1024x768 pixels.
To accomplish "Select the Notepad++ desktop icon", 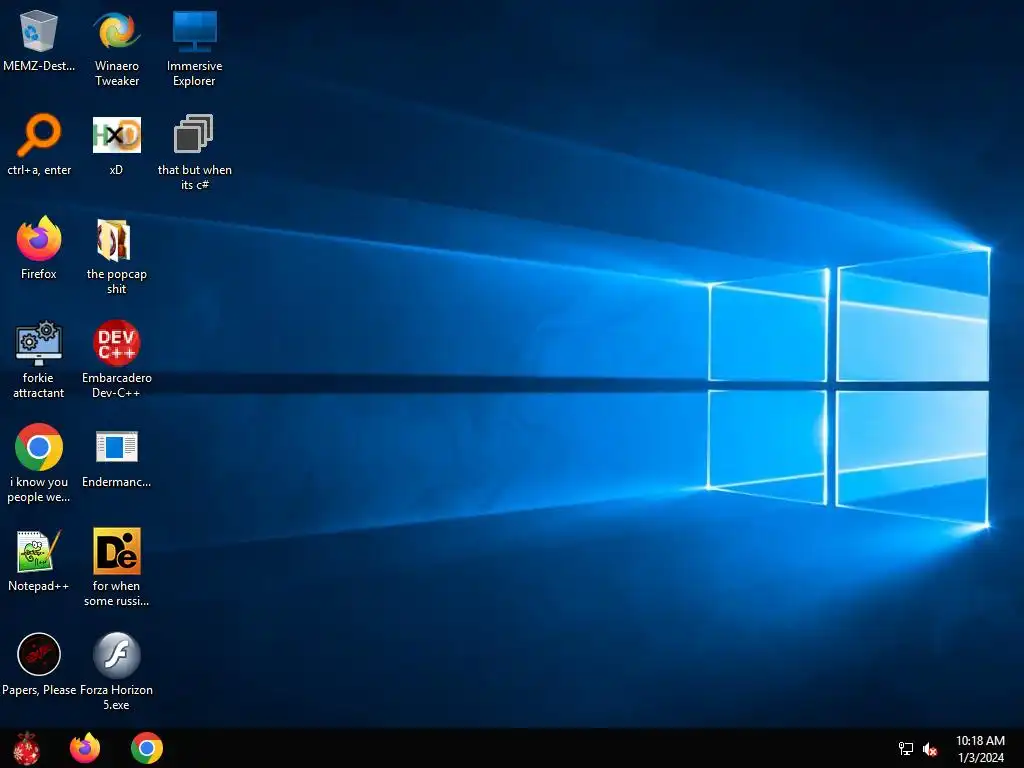I will coord(39,551).
